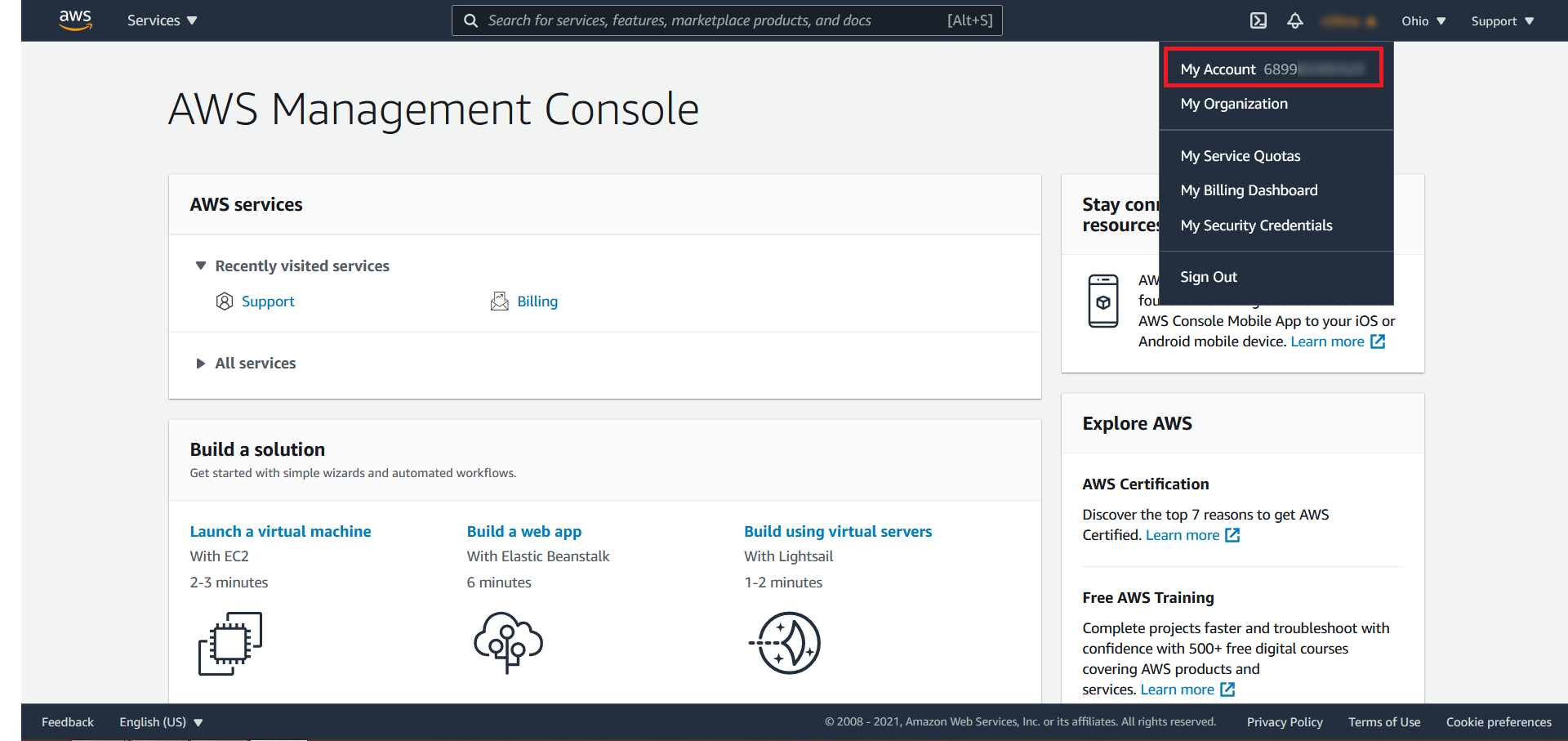Click the 'With Lightsail' text

coord(789,556)
